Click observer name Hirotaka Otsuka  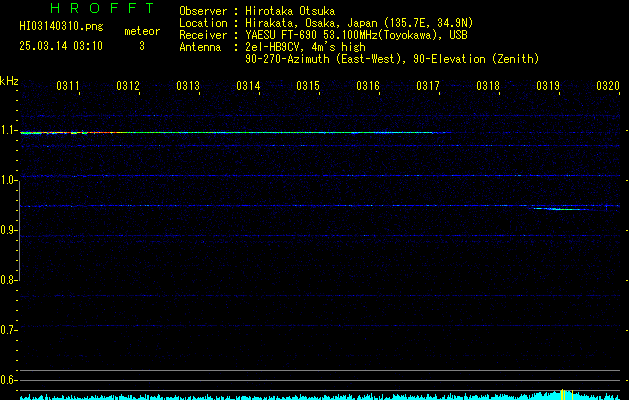(x=290, y=11)
